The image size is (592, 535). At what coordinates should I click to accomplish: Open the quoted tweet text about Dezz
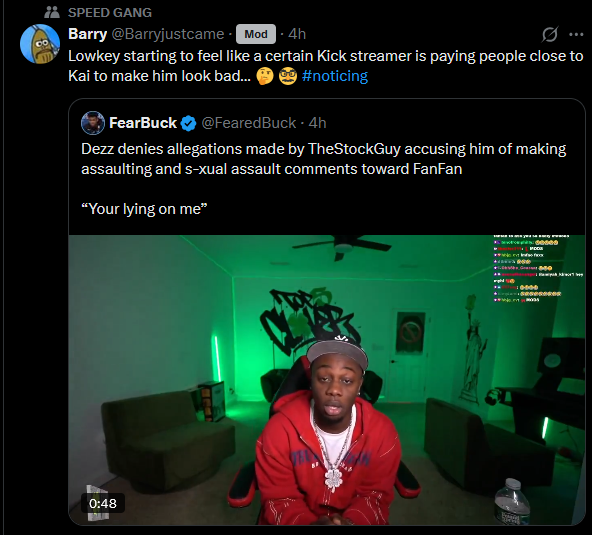(324, 159)
